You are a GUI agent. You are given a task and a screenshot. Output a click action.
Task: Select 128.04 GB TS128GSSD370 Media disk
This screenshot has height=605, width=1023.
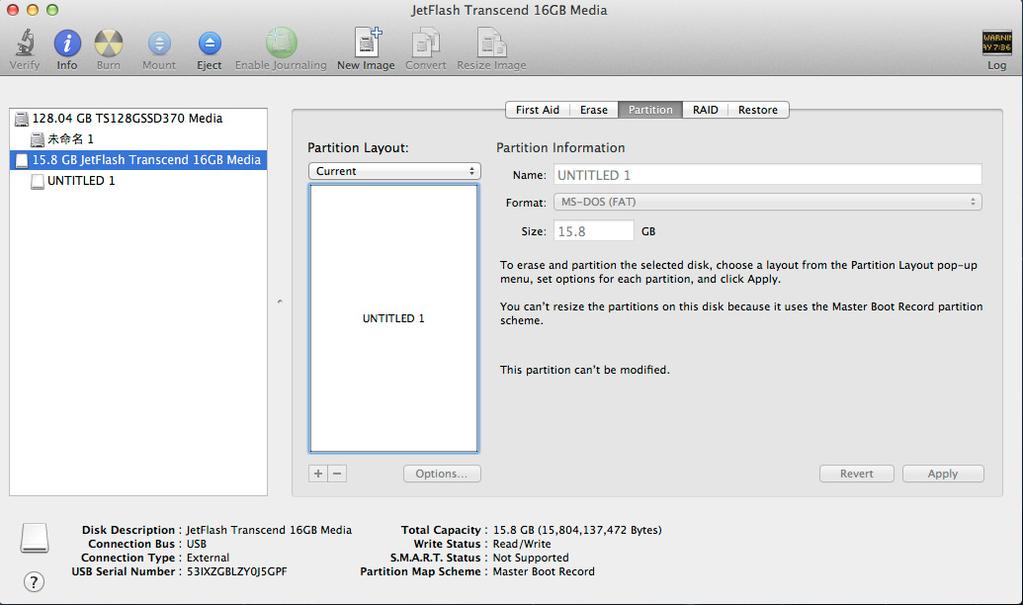(138, 118)
